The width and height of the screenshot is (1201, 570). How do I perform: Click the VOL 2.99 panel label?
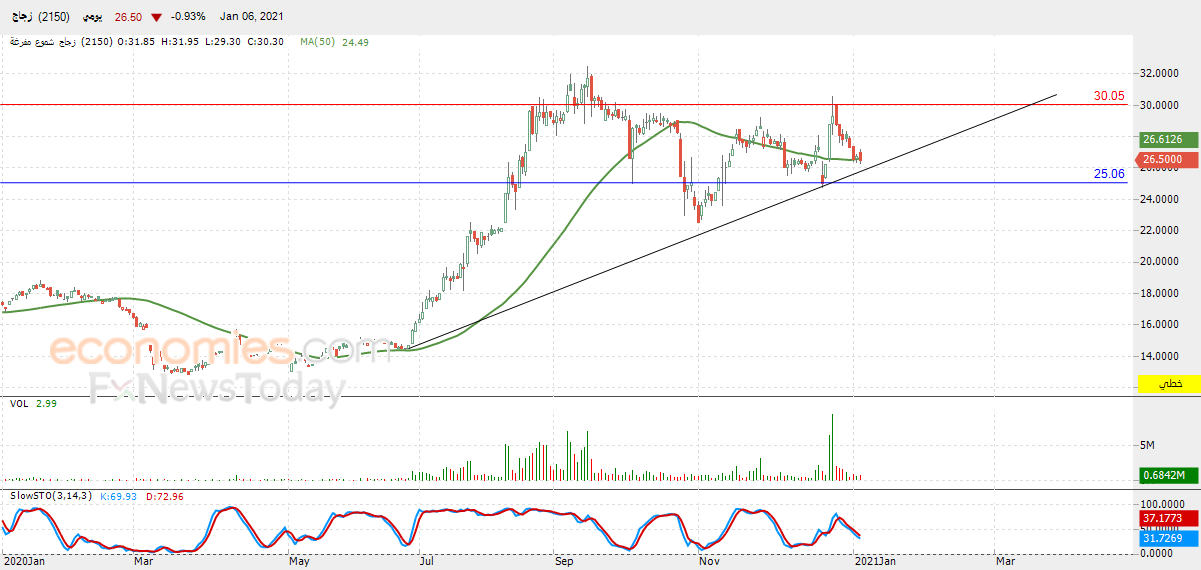point(33,403)
